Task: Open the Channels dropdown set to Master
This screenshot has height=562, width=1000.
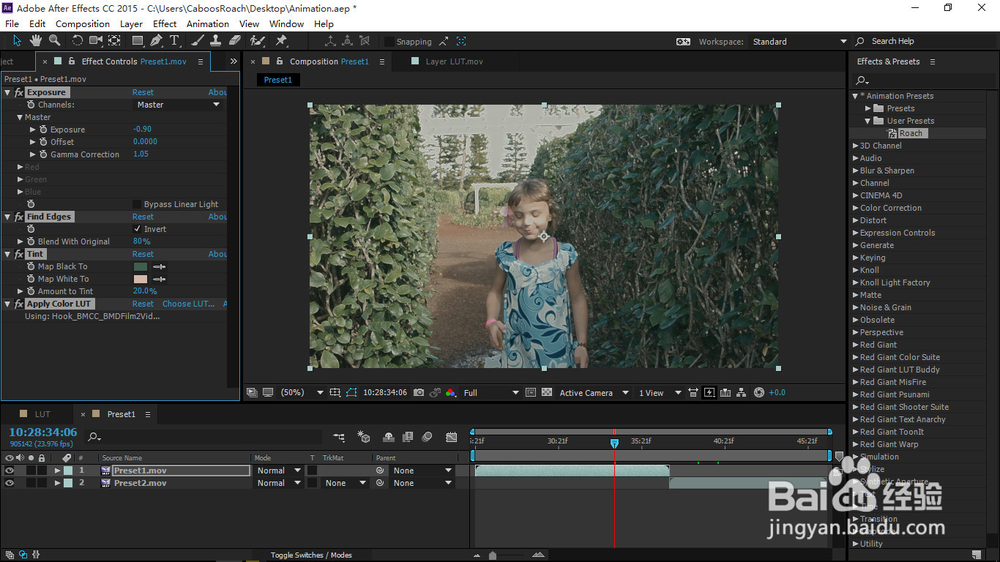Action: pyautogui.click(x=177, y=105)
